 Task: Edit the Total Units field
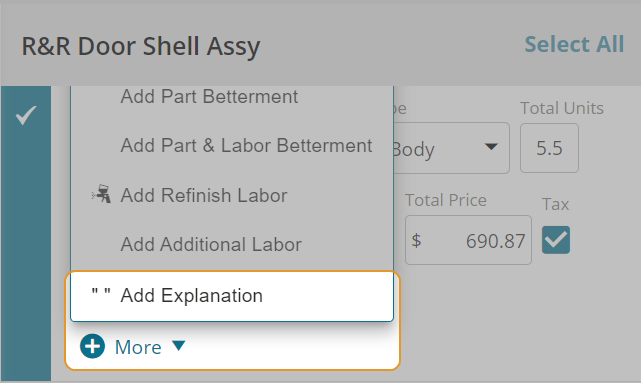point(549,148)
